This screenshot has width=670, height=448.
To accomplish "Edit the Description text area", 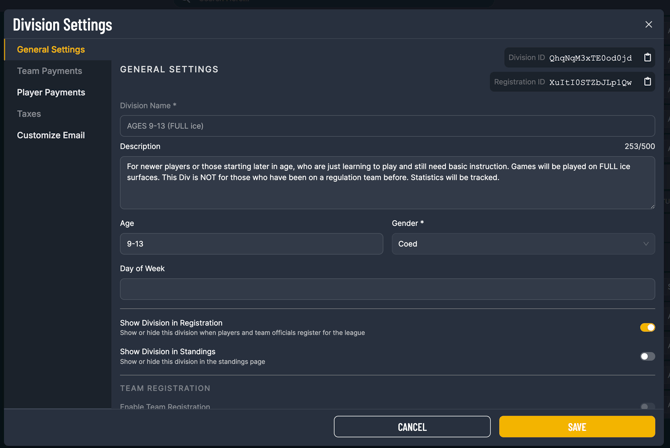I will coord(387,182).
